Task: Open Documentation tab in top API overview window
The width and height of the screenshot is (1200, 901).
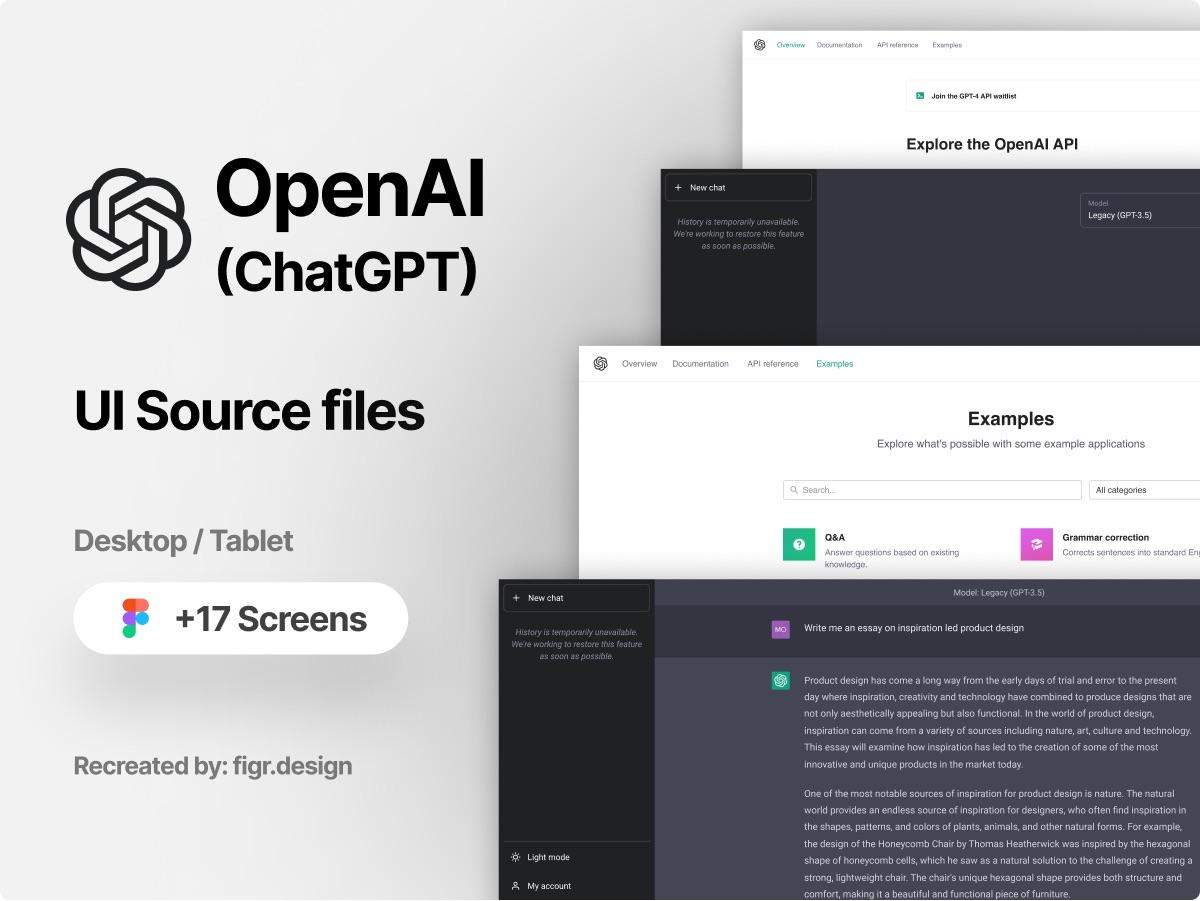Action: (x=839, y=45)
